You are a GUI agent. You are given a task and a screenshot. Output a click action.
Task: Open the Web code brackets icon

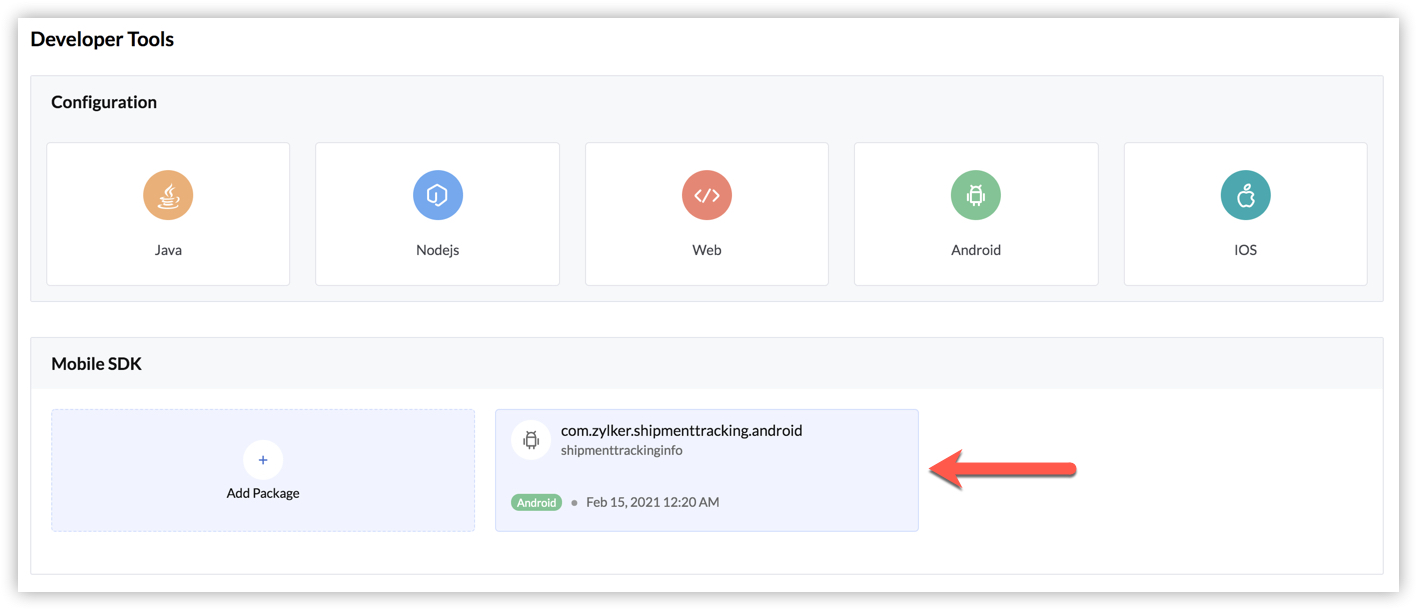coord(707,195)
